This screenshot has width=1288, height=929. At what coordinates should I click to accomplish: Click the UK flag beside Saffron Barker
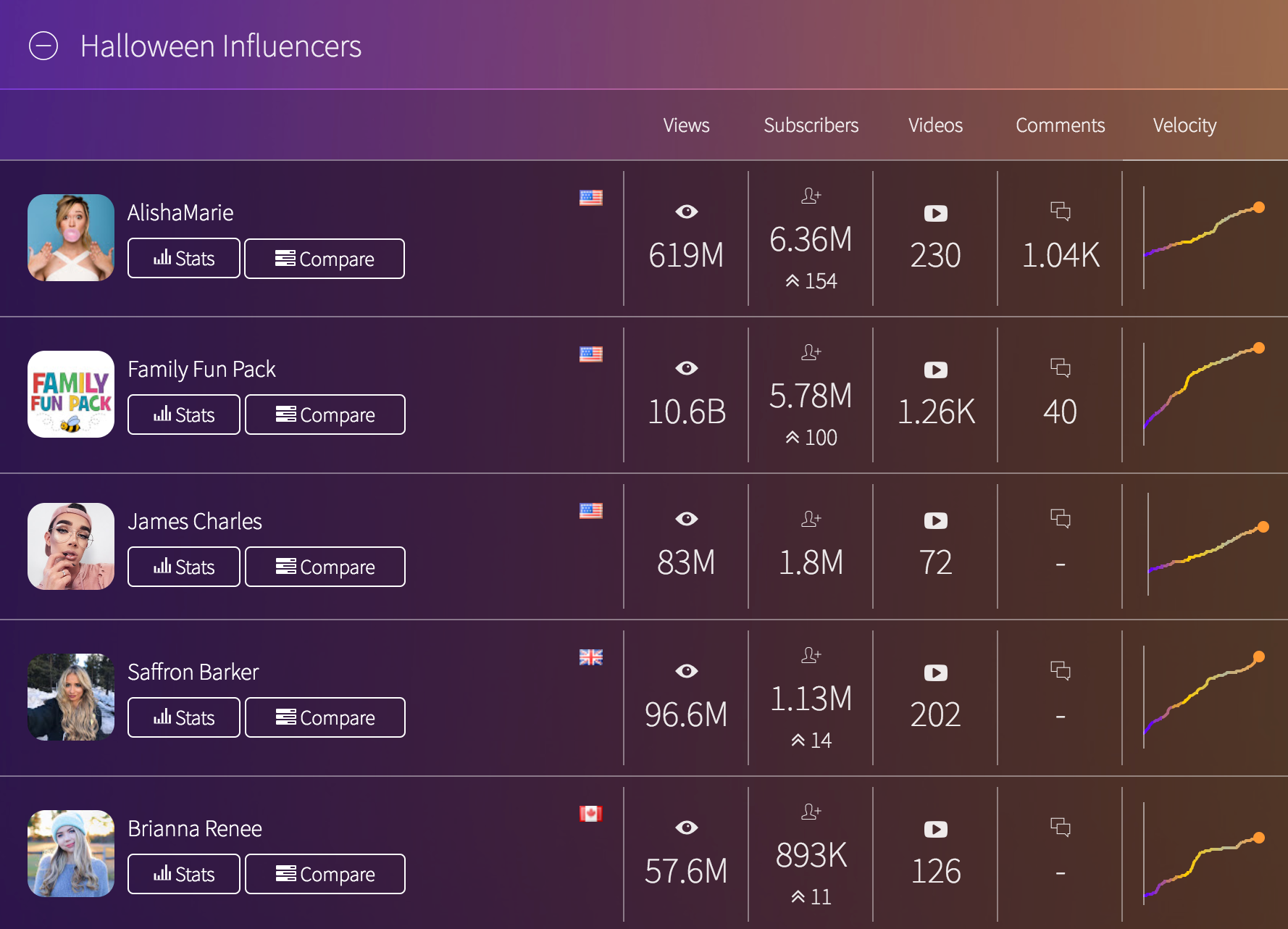[590, 657]
